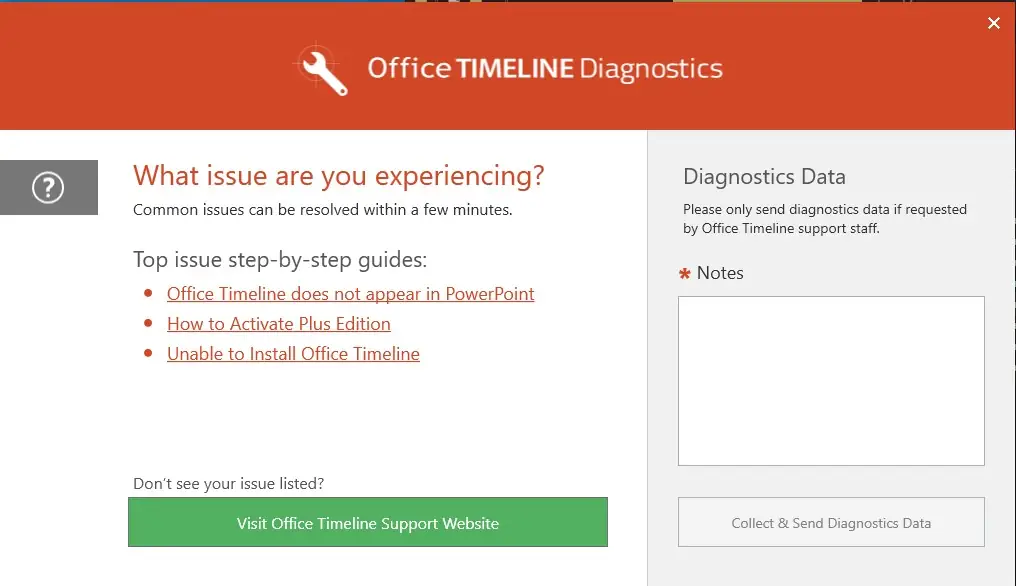The image size is (1016, 586).
Task: Click the 'Top issue step-by-step guides:' subheading
Action: pos(280,260)
